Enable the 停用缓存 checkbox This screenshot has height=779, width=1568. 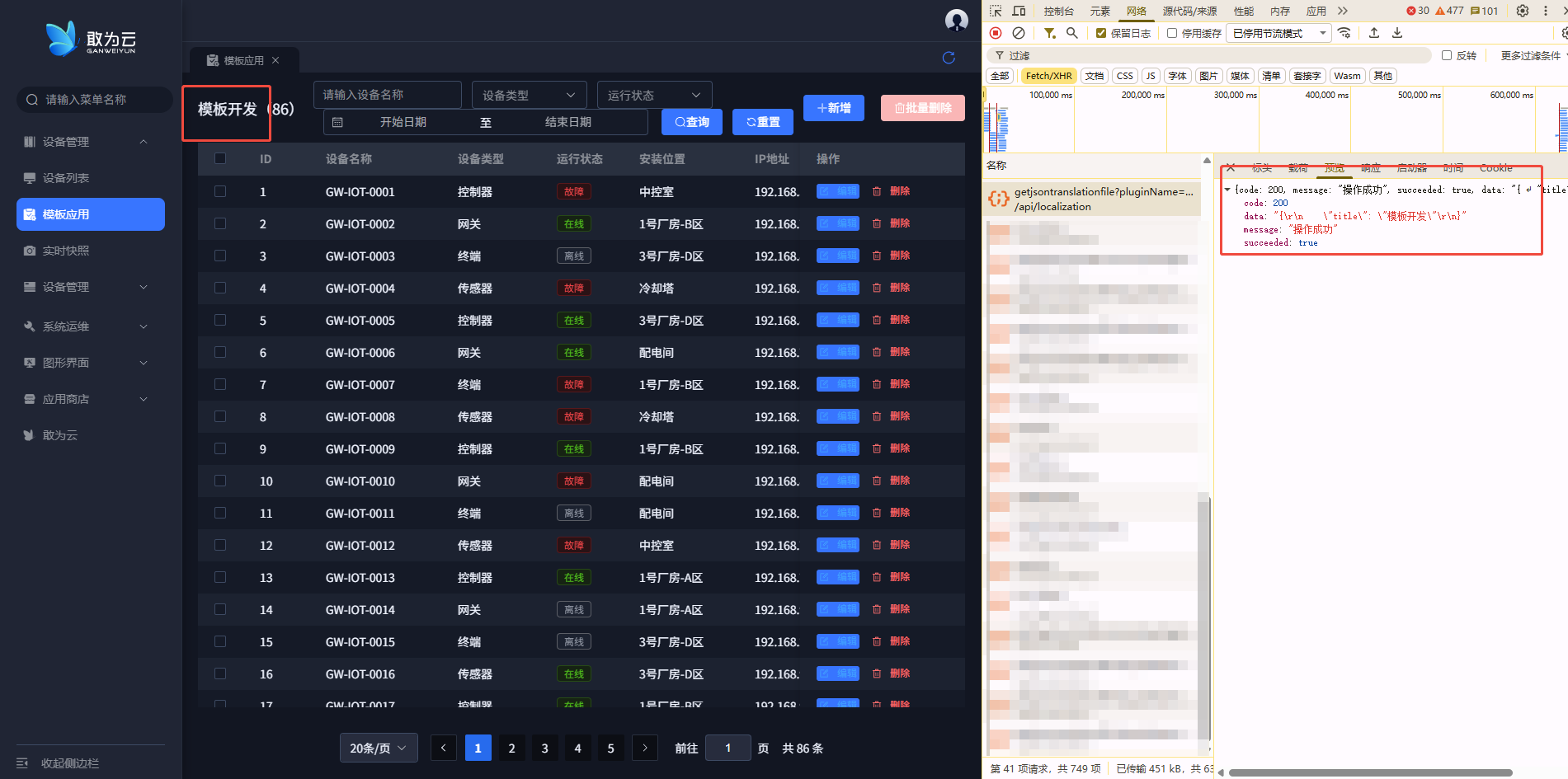click(x=1172, y=33)
